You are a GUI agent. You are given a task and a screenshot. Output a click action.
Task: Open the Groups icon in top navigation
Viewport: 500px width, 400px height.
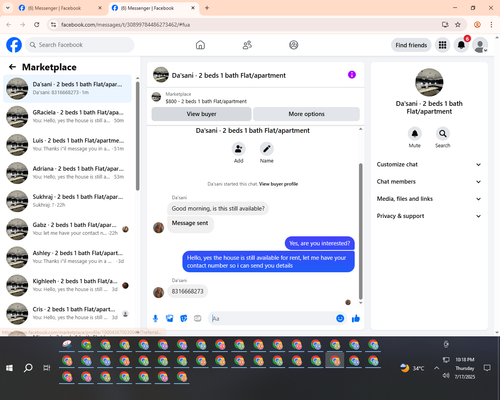coord(294,45)
